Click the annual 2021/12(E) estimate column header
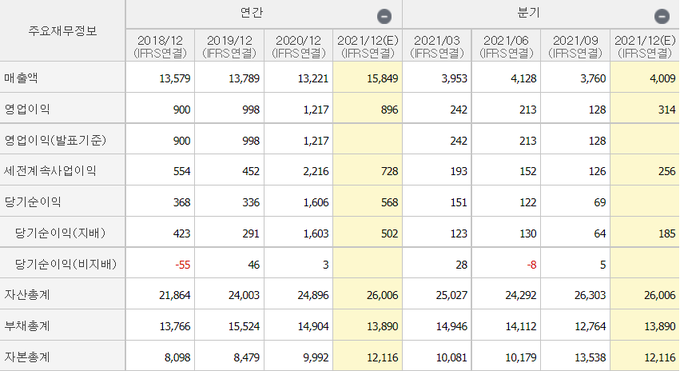680x371 pixels. (368, 46)
